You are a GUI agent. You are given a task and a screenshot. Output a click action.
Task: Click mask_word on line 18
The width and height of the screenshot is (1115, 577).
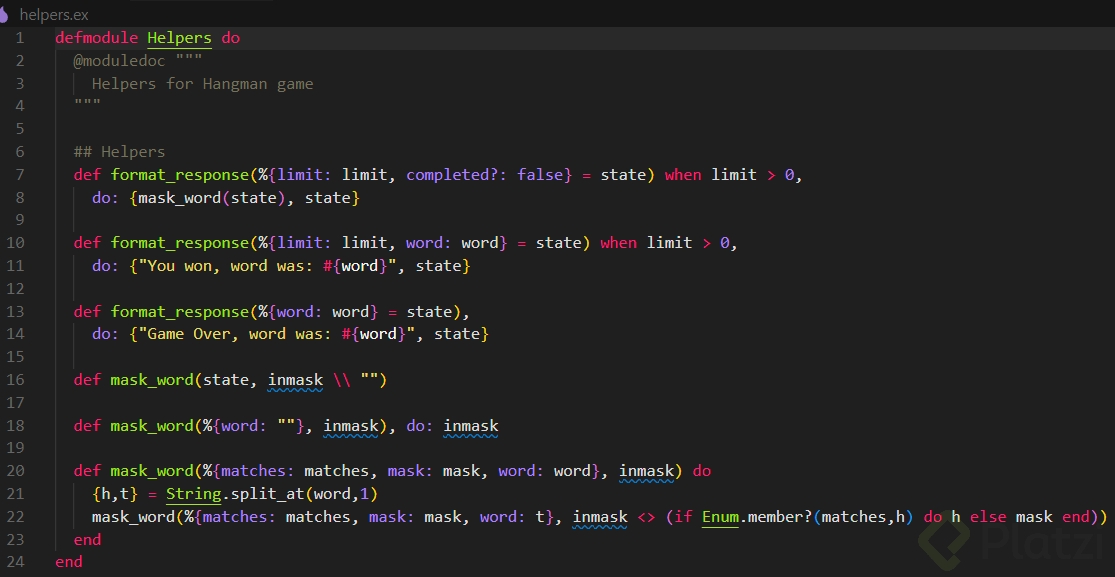click(x=151, y=426)
